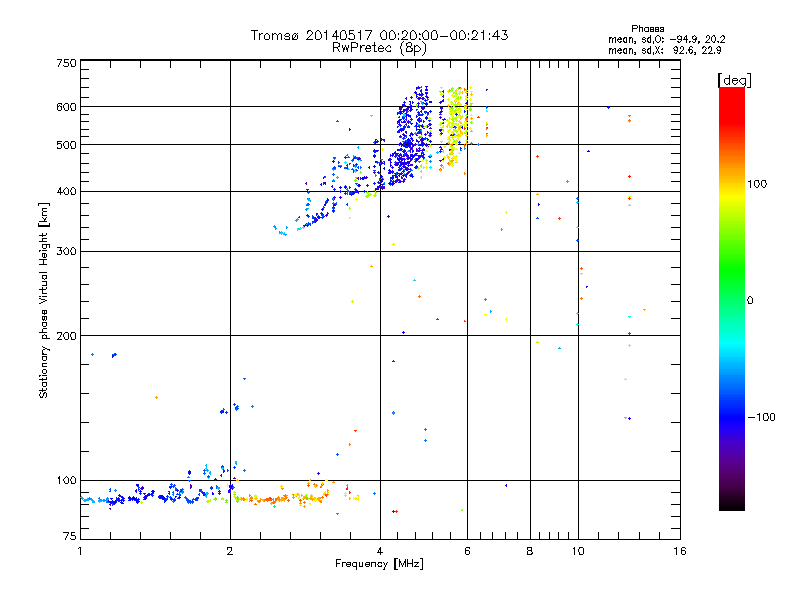800x600 pixels.
Task: Click the "75" height axis label
Action: pos(70,536)
